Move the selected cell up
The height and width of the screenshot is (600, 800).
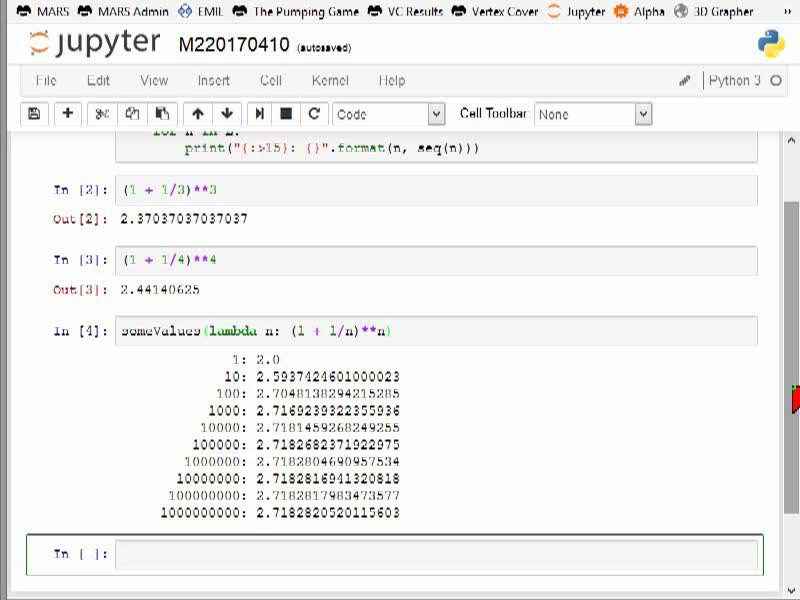198,114
